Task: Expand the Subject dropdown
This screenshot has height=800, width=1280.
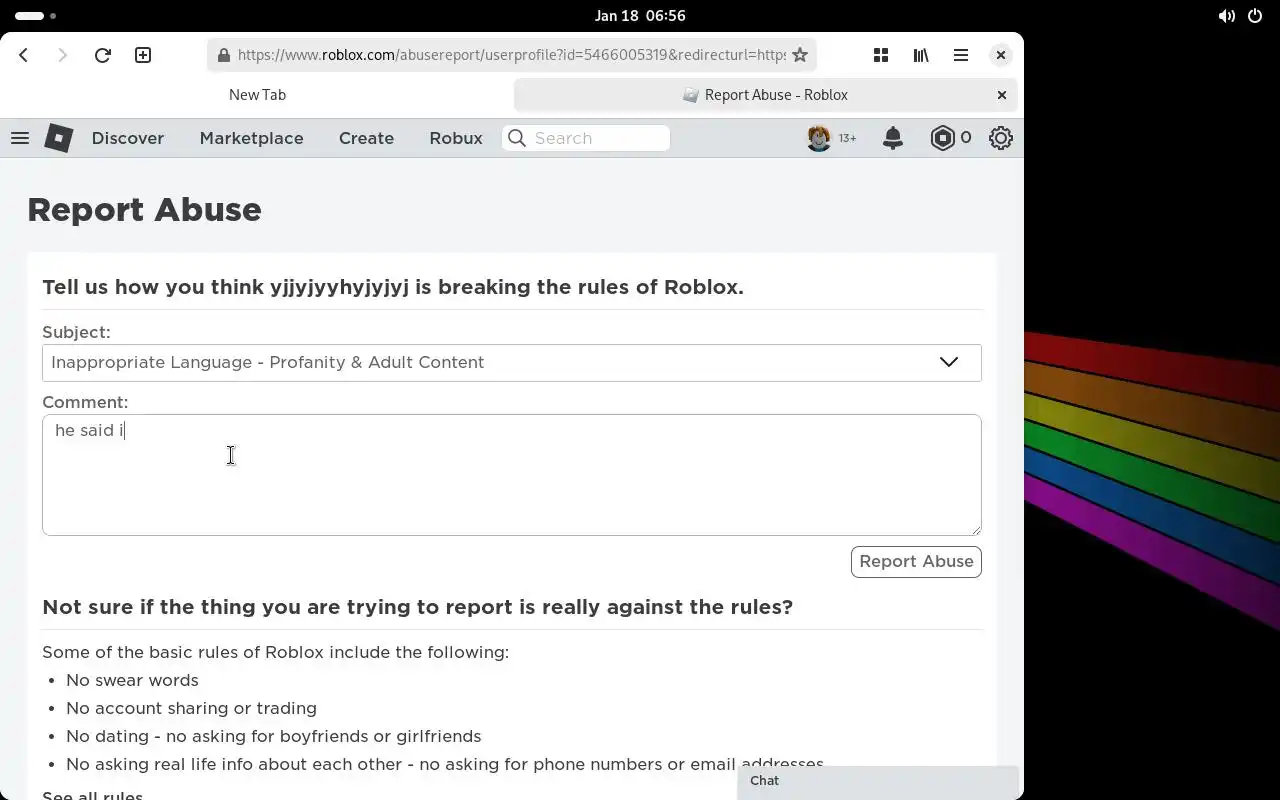Action: (512, 363)
